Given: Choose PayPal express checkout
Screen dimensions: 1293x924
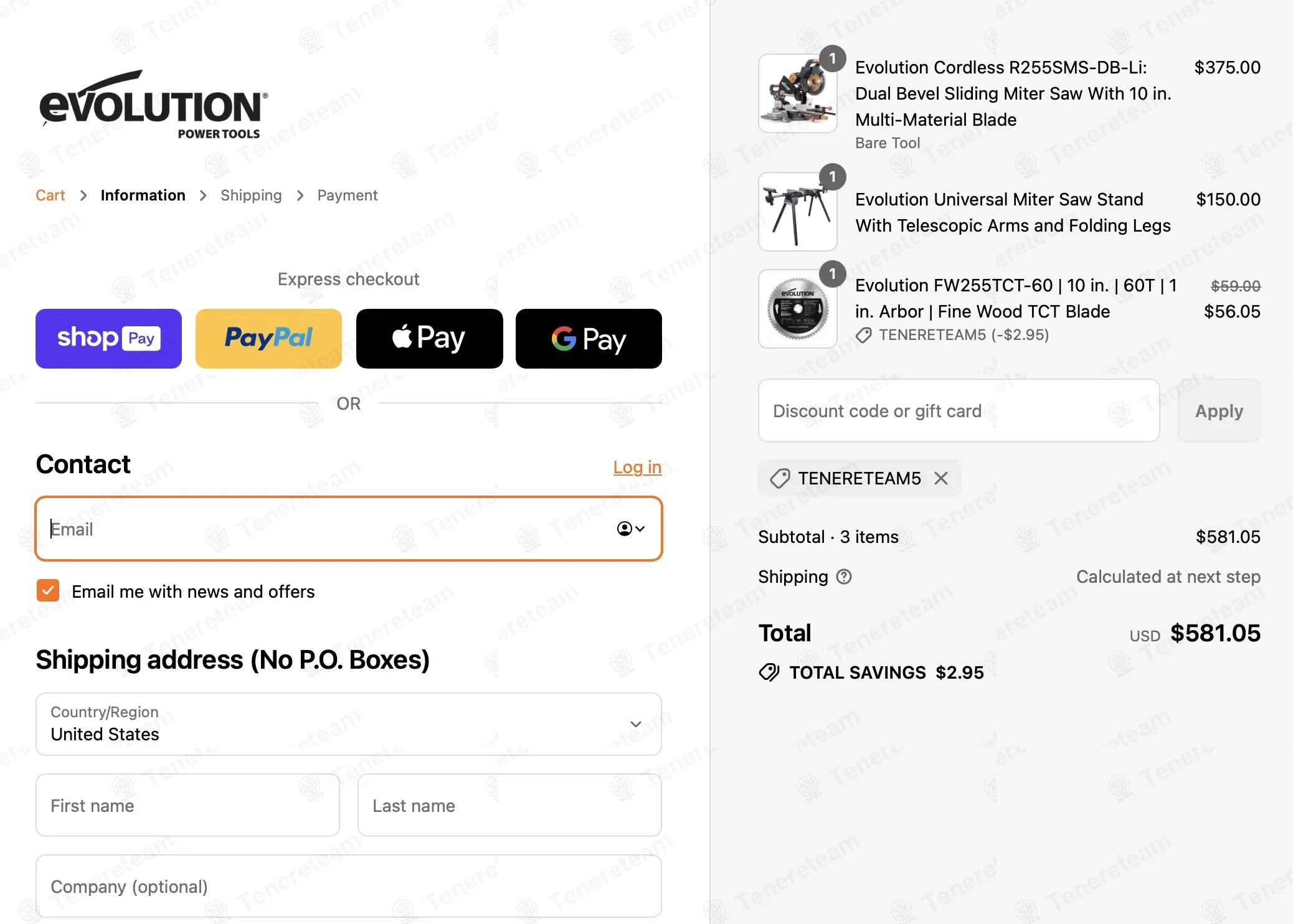Looking at the screenshot, I should (268, 339).
